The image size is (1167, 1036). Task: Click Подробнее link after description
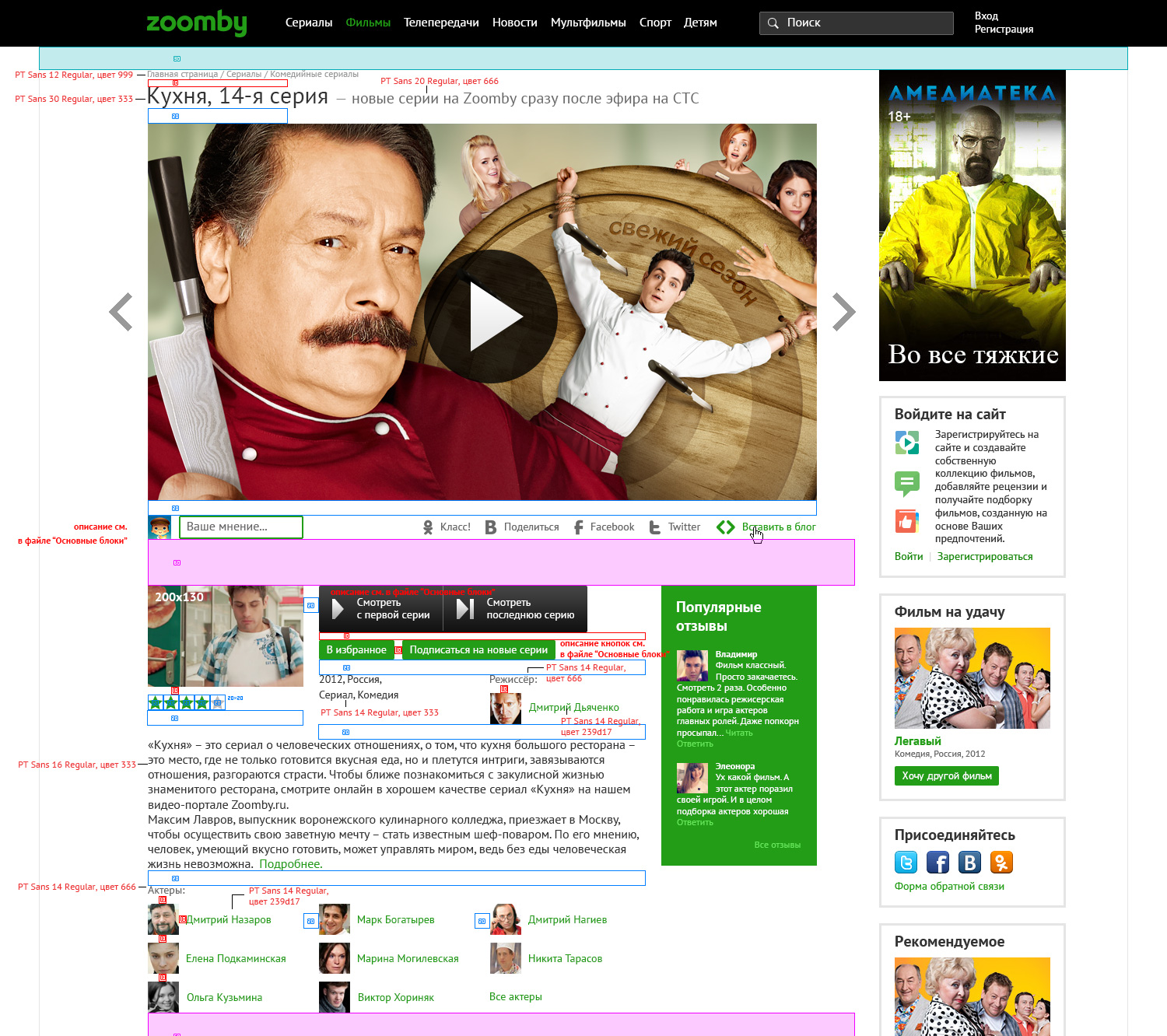coord(291,864)
